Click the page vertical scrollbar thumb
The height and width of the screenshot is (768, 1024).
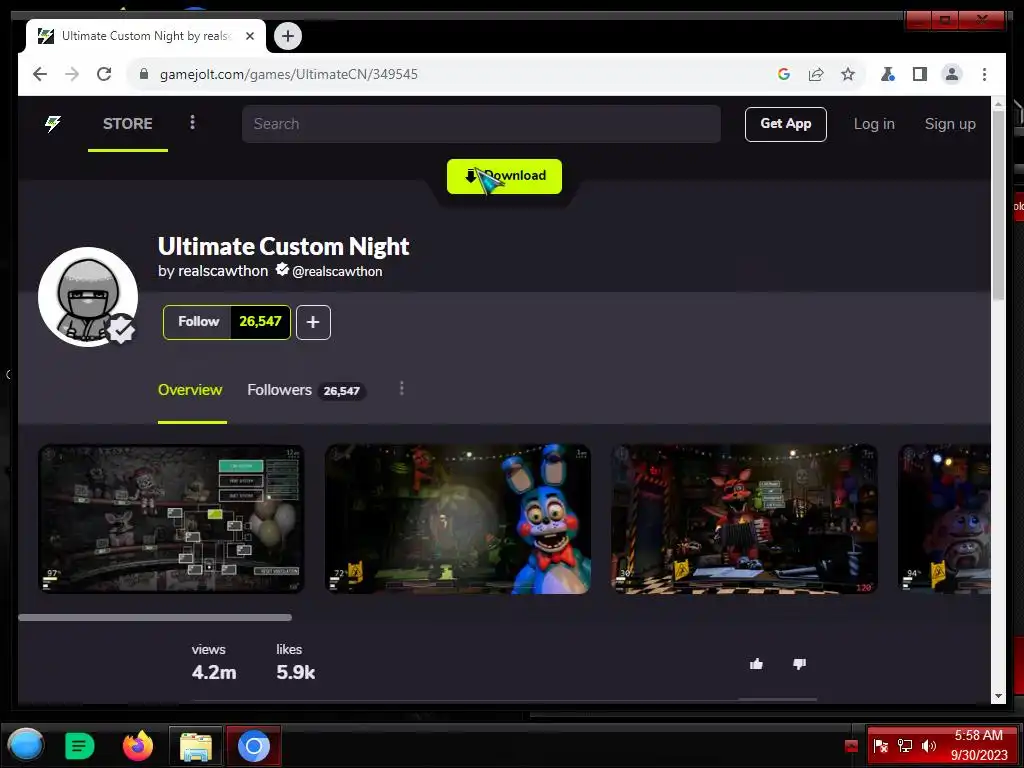[x=998, y=205]
